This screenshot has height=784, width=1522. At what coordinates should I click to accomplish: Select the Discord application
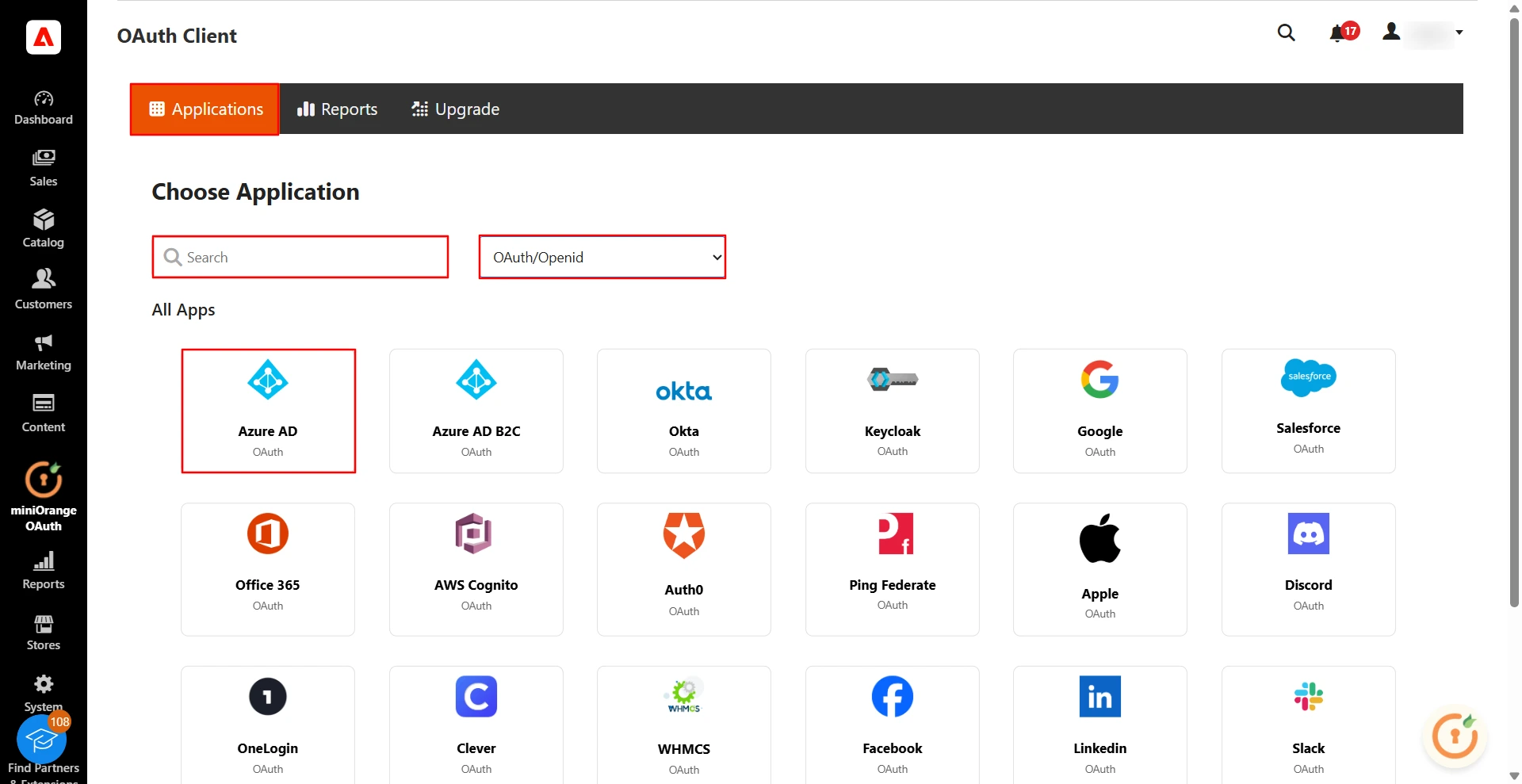coord(1309,569)
